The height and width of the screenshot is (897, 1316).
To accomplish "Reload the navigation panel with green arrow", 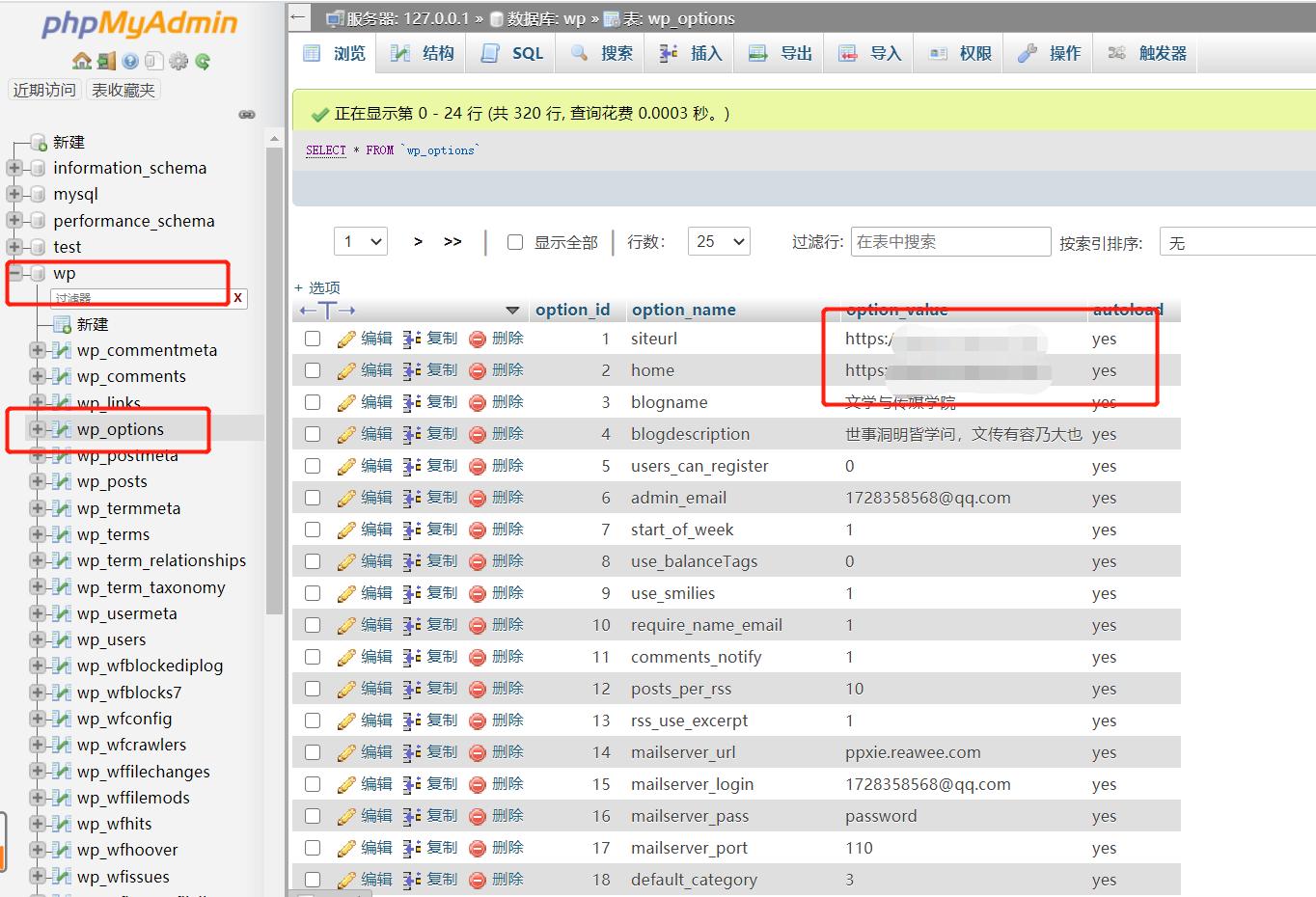I will pyautogui.click(x=203, y=61).
